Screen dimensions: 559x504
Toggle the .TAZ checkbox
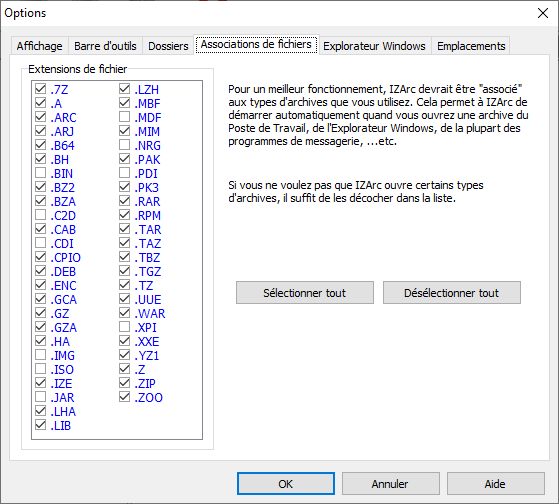click(x=124, y=243)
